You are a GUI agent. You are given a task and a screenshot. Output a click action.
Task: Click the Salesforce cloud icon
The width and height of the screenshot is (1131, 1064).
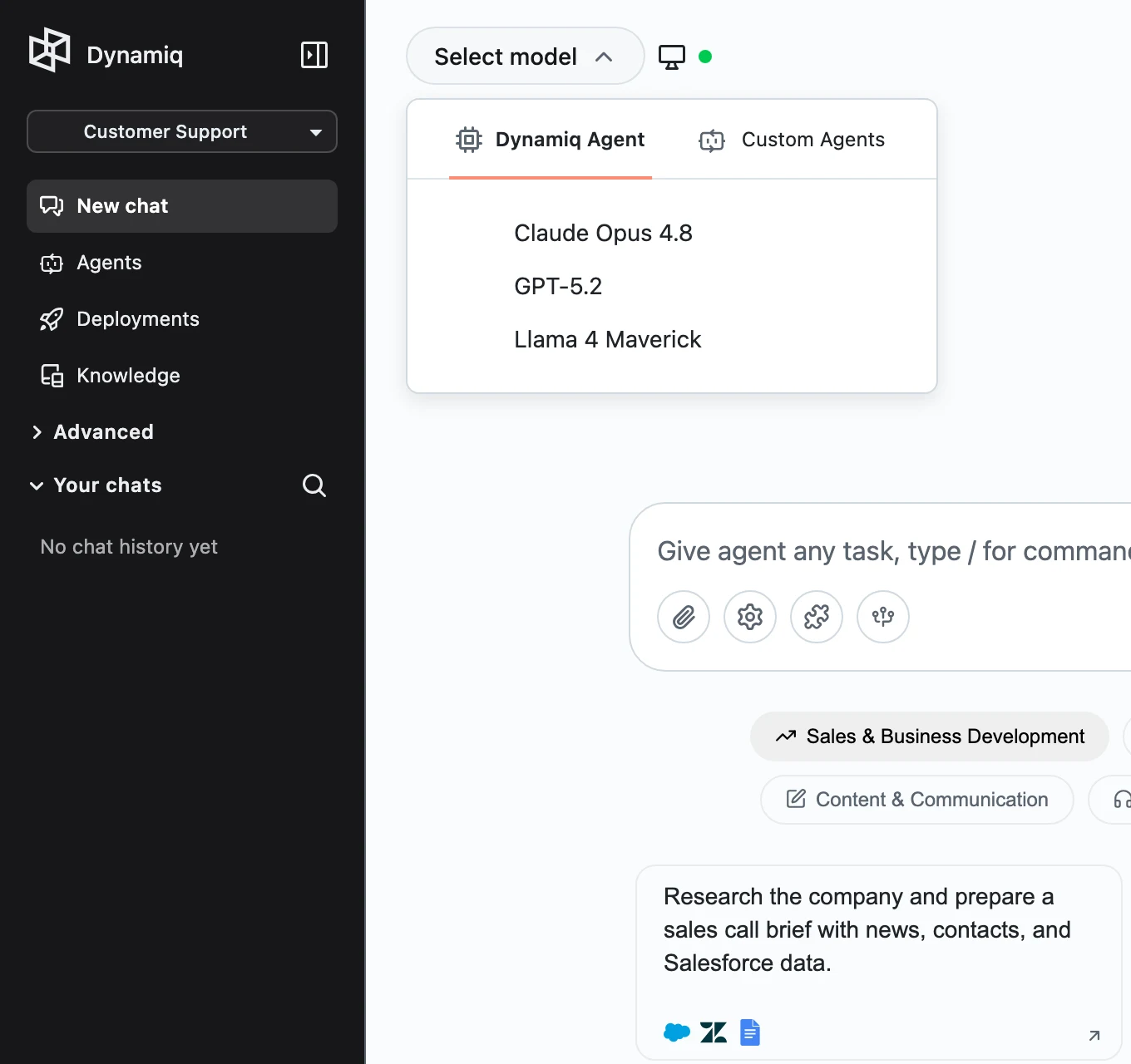point(677,1032)
